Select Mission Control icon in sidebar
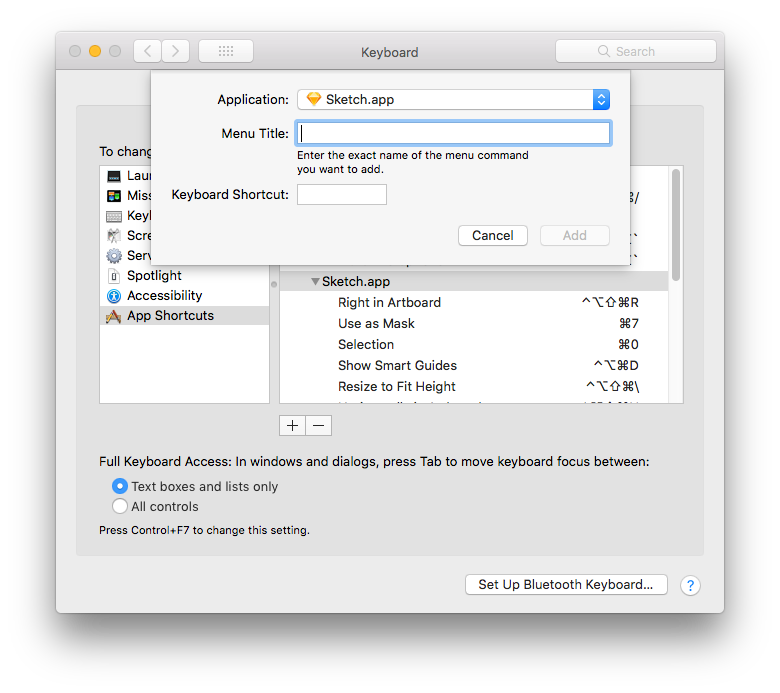This screenshot has height=693, width=780. (x=114, y=196)
